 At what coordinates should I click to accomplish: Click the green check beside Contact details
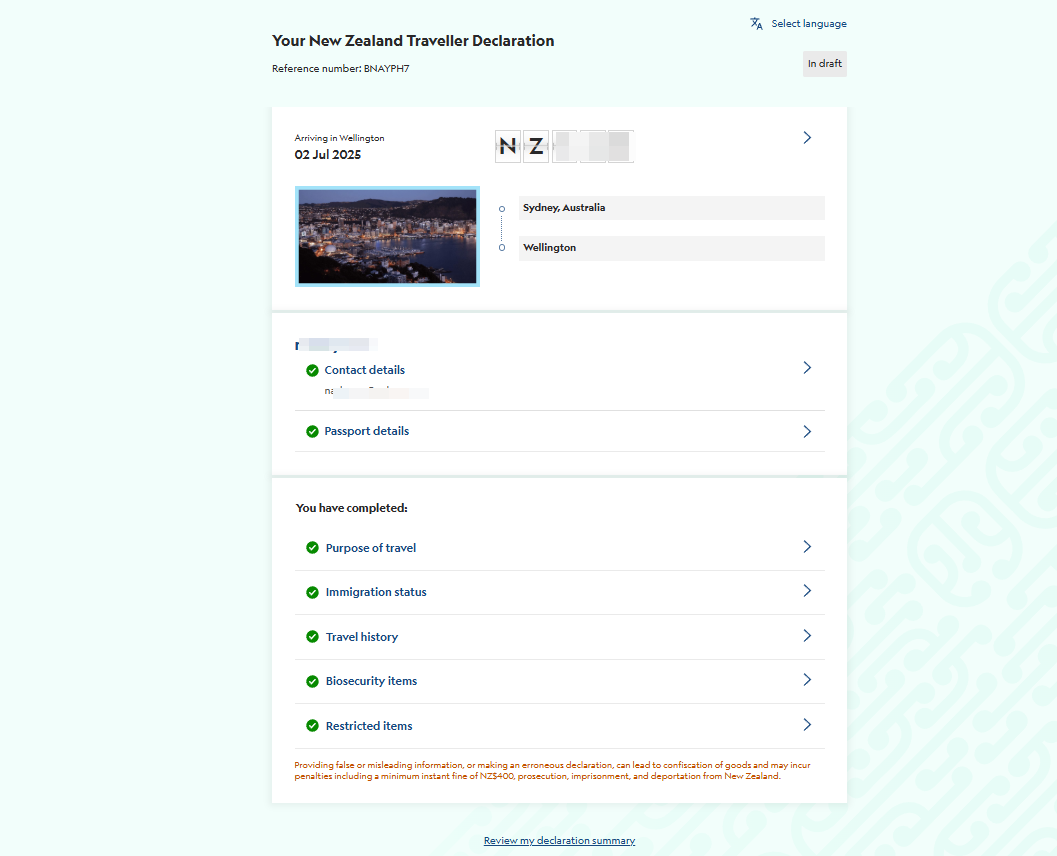click(x=312, y=370)
